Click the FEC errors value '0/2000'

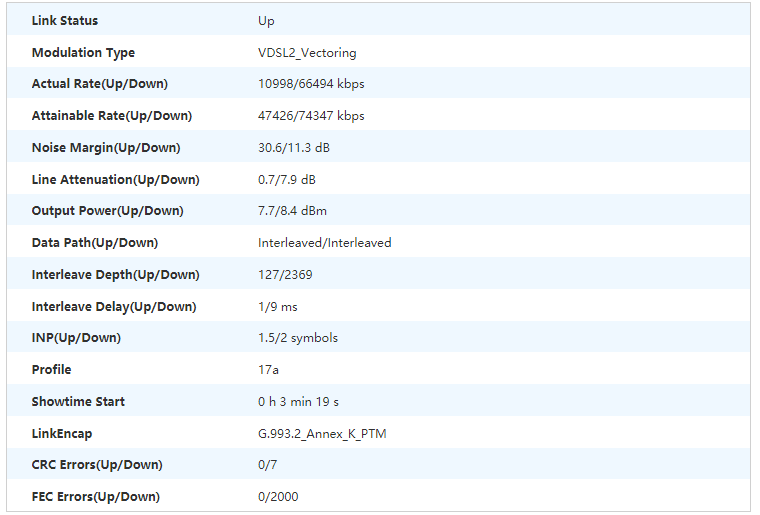[278, 497]
